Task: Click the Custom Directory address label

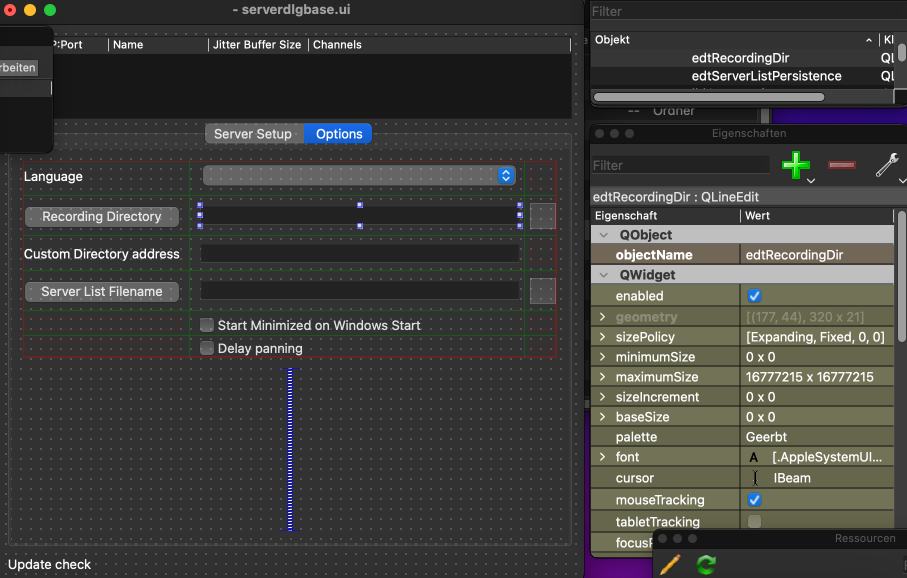Action: click(x=102, y=254)
